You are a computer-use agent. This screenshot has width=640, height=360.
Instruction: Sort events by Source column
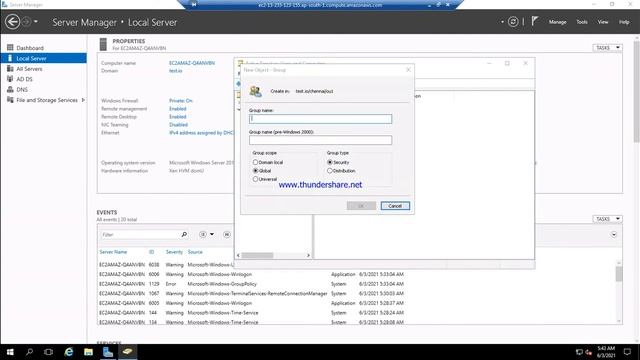(x=195, y=252)
